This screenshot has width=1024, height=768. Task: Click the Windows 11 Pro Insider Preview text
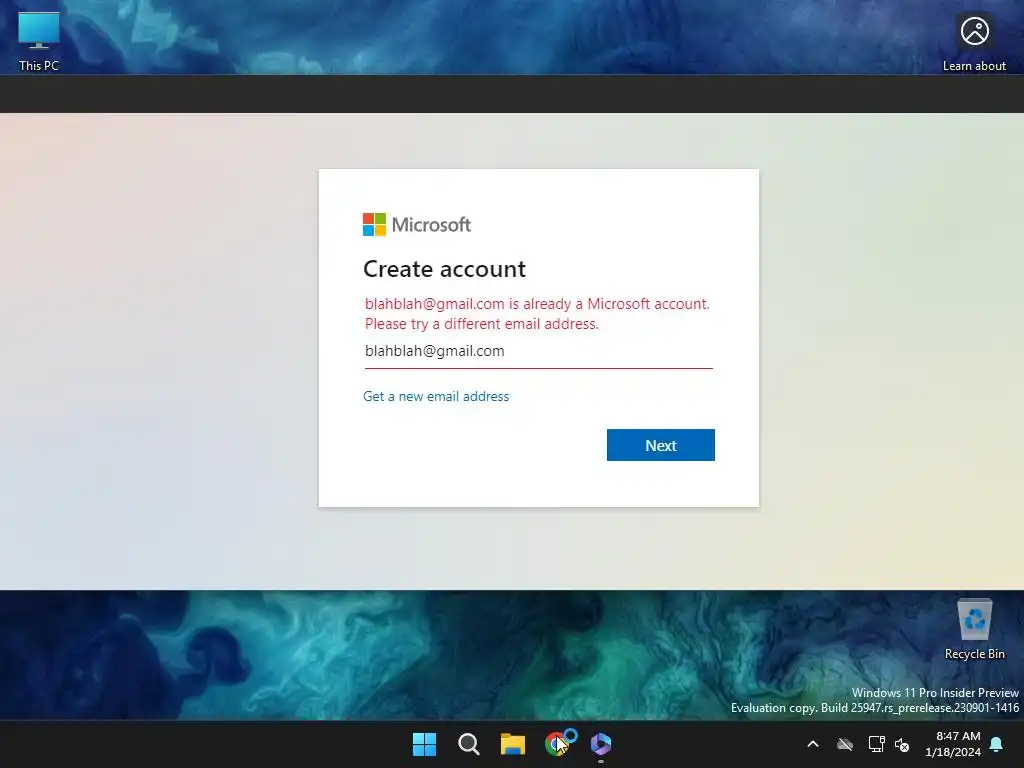tap(935, 692)
